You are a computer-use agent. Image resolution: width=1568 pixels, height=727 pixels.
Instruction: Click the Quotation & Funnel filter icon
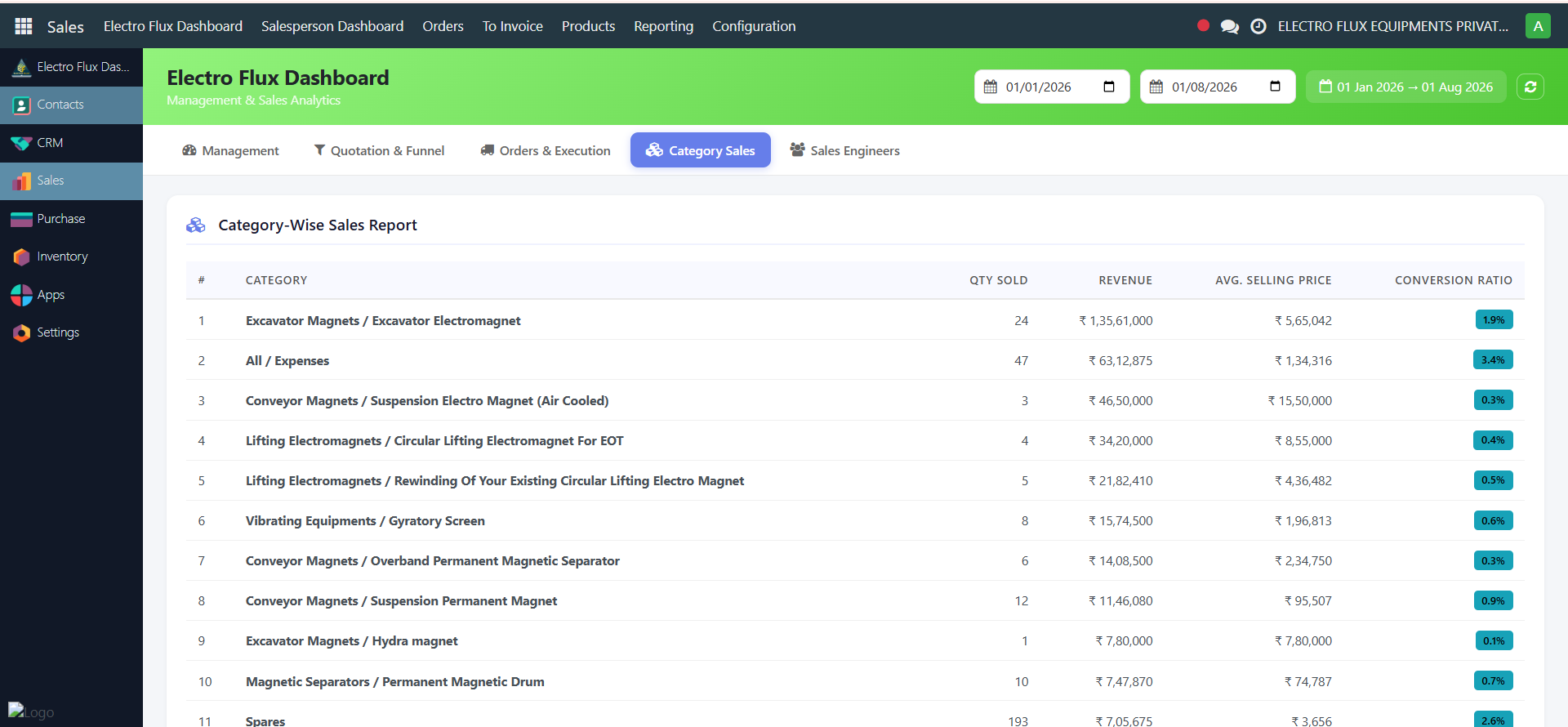point(319,150)
